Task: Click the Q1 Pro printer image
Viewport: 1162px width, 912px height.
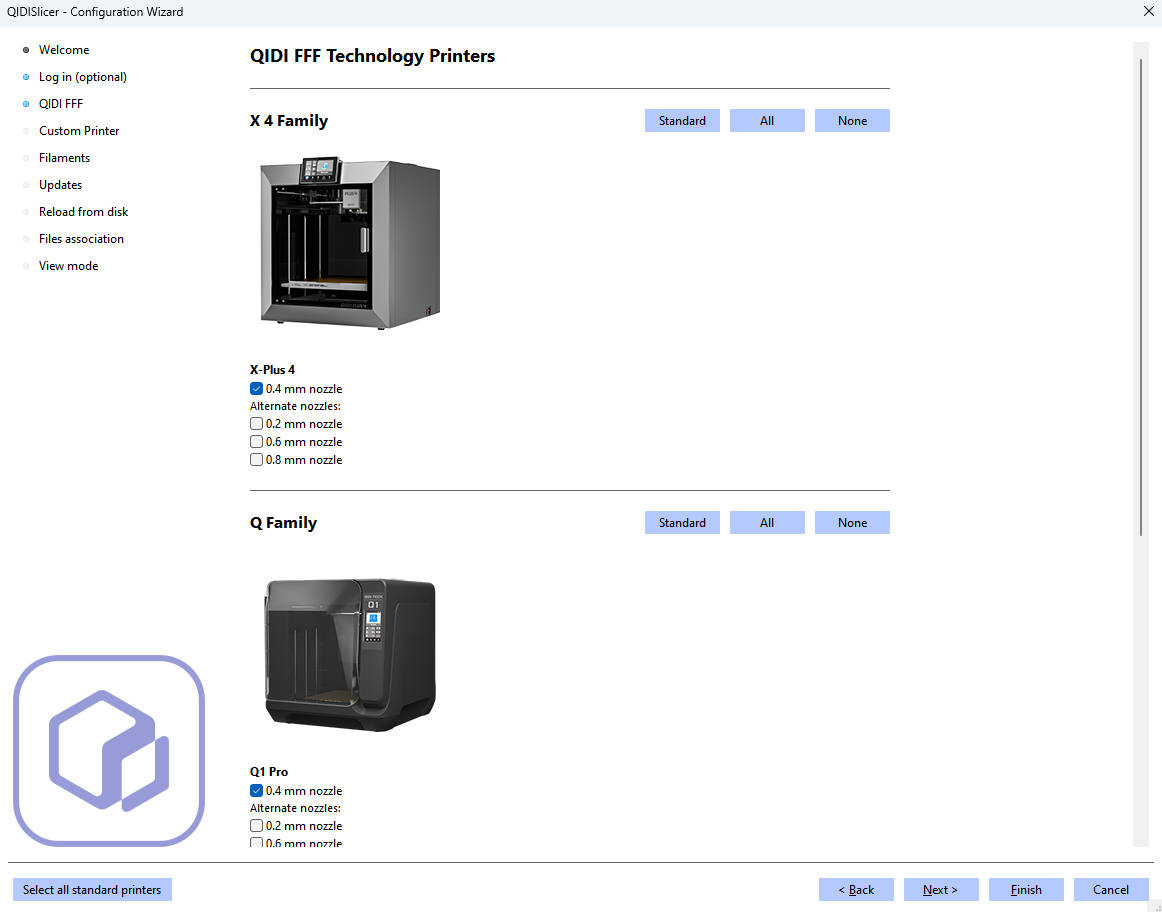Action: 350,653
